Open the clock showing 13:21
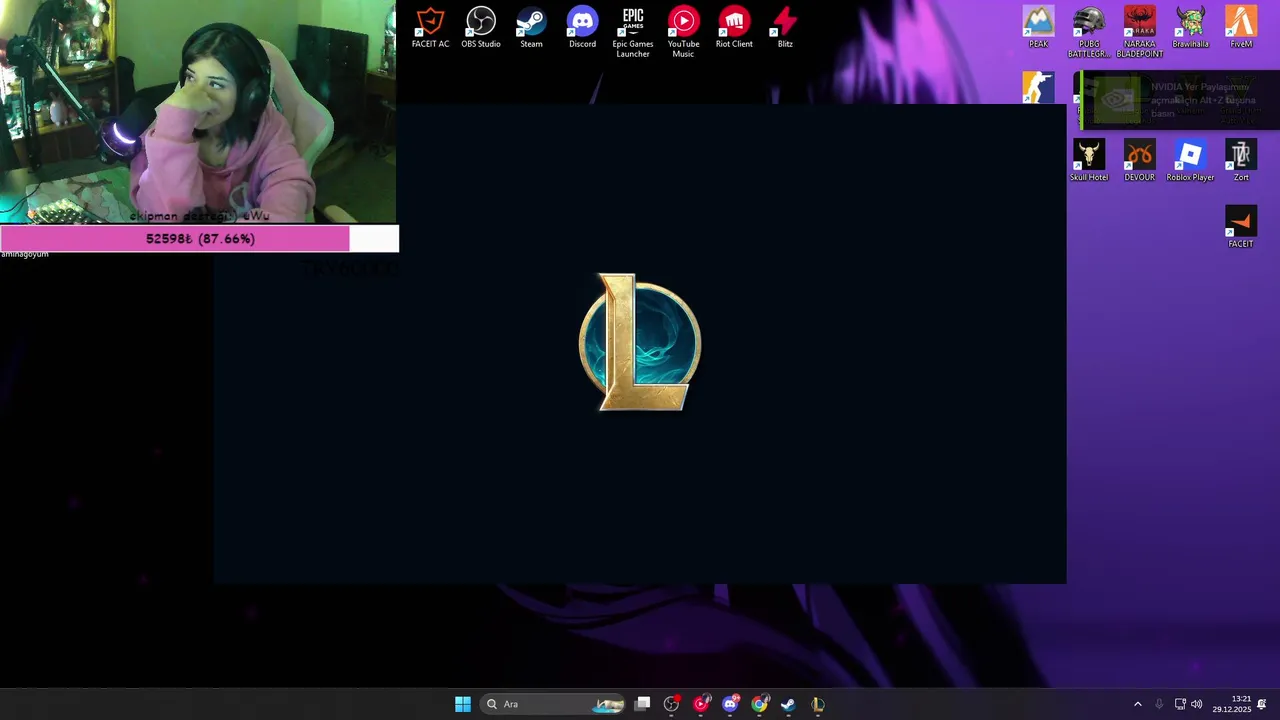Viewport: 1280px width, 720px height. click(1232, 704)
